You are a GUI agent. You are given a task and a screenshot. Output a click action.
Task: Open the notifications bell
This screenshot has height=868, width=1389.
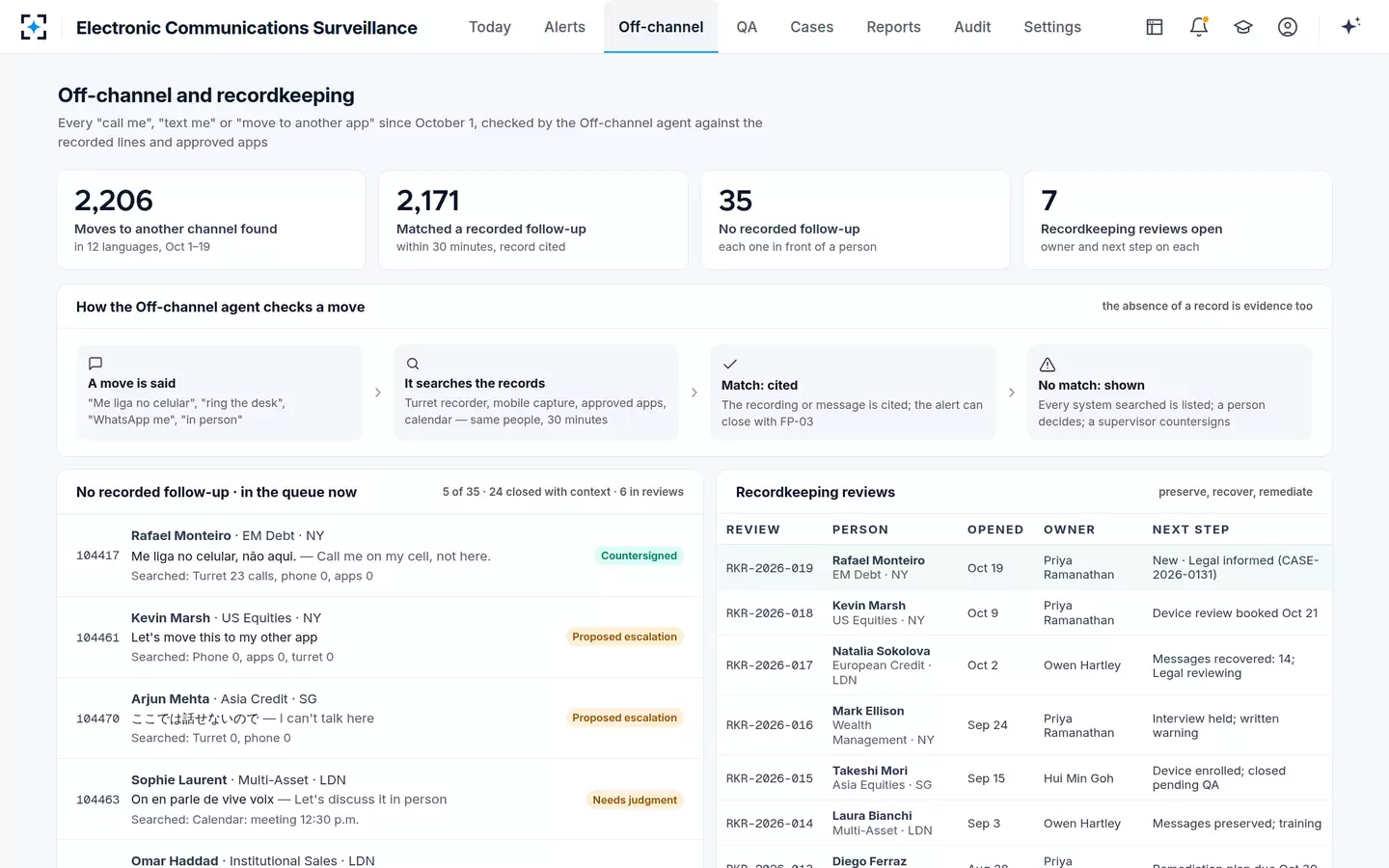click(x=1199, y=27)
